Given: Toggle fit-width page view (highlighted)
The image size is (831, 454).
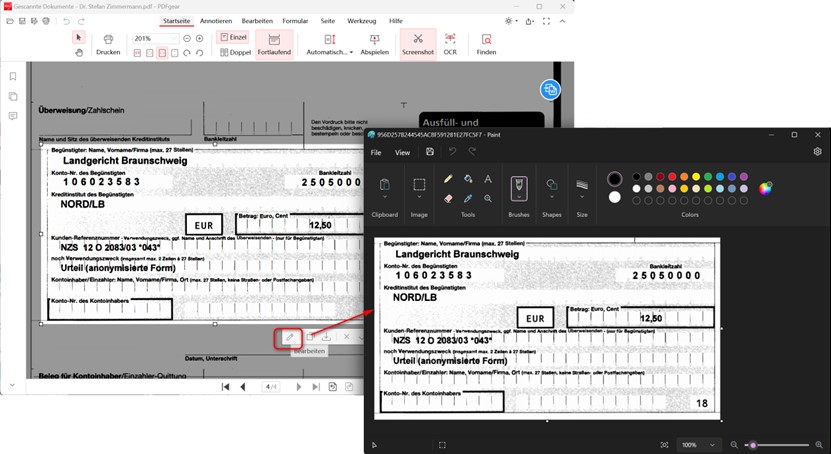Looking at the screenshot, I should point(162,53).
